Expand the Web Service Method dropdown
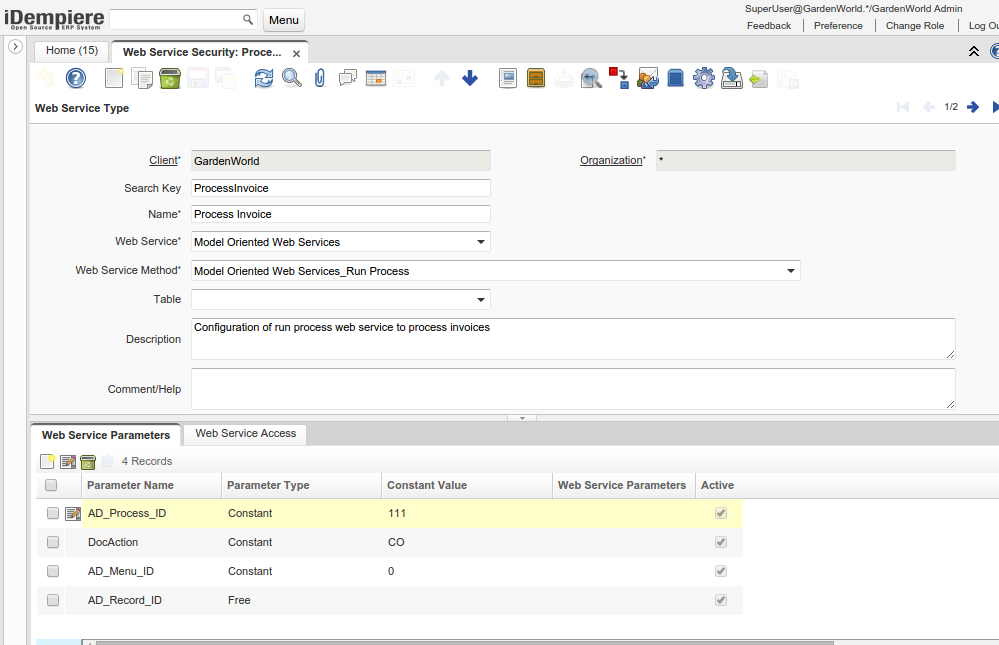The height and width of the screenshot is (645, 999). [x=790, y=271]
